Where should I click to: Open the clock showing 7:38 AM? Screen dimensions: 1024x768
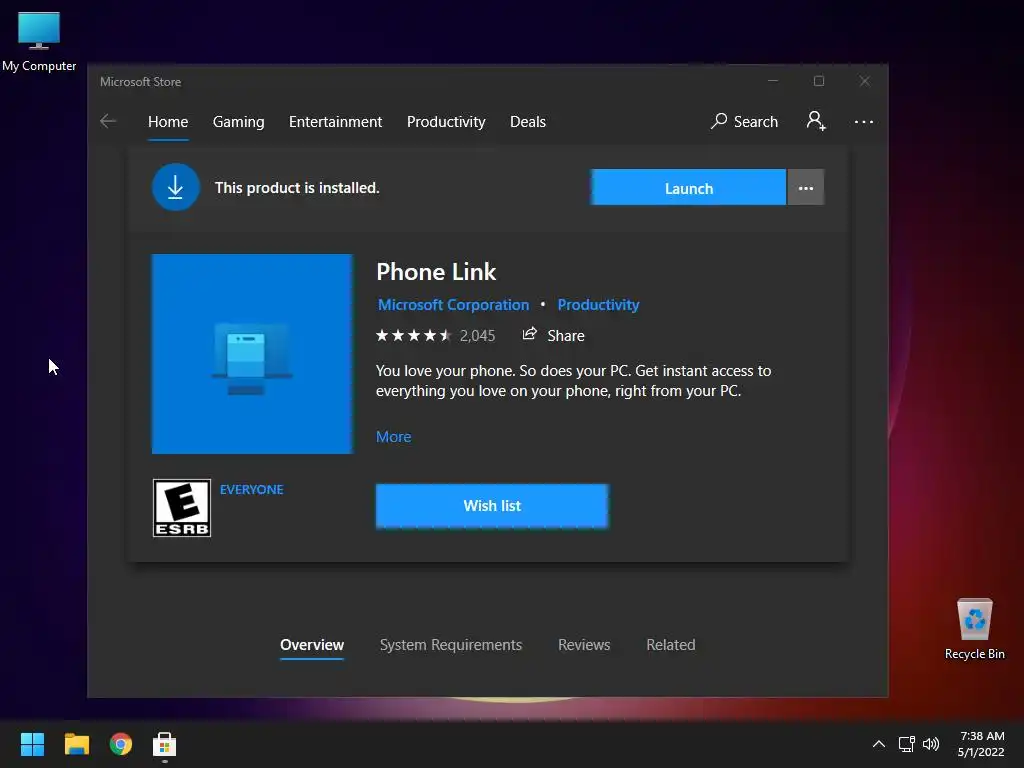pyautogui.click(x=981, y=744)
